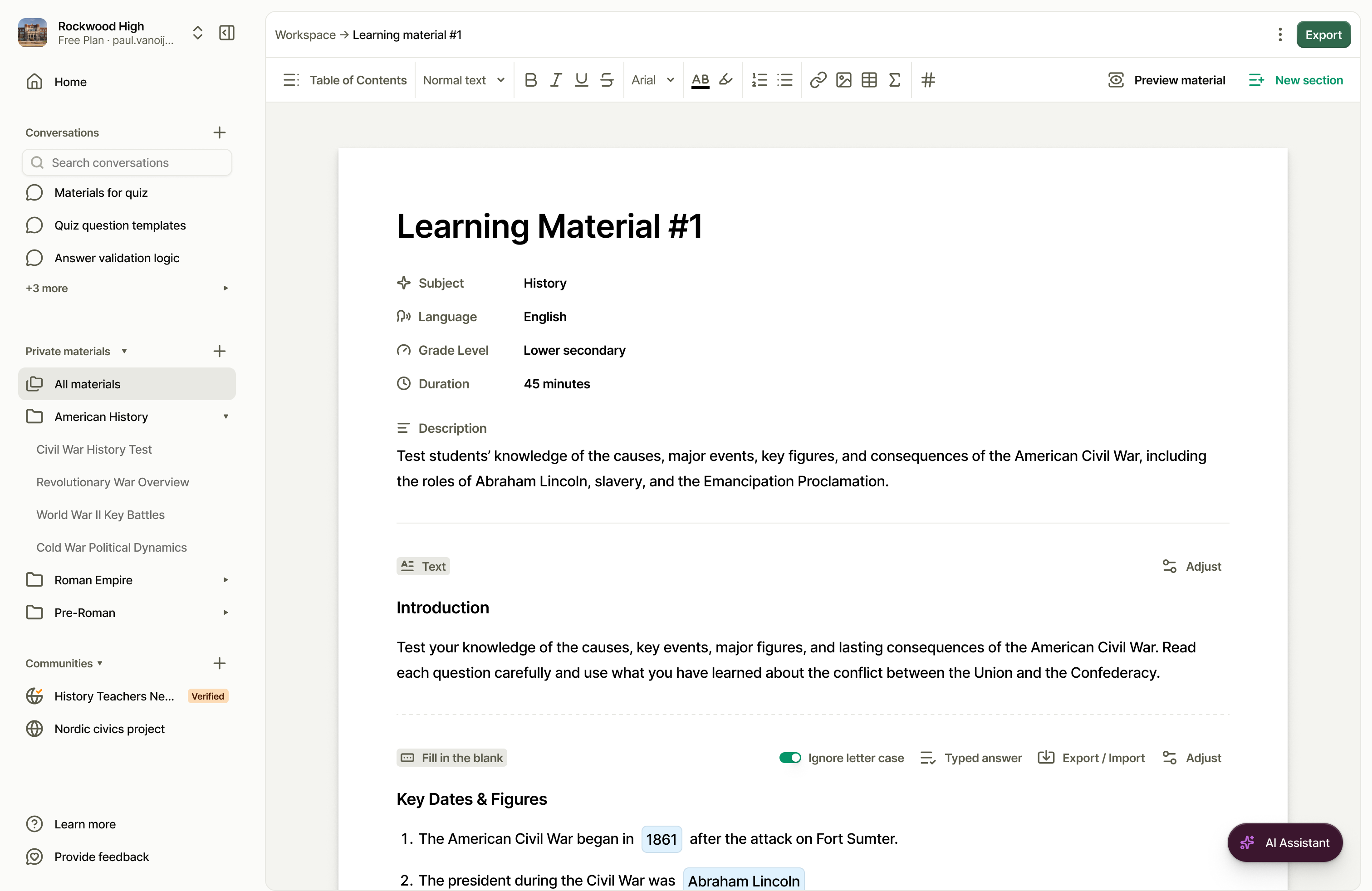Add a new private material
This screenshot has height=891, width=1372.
(219, 351)
